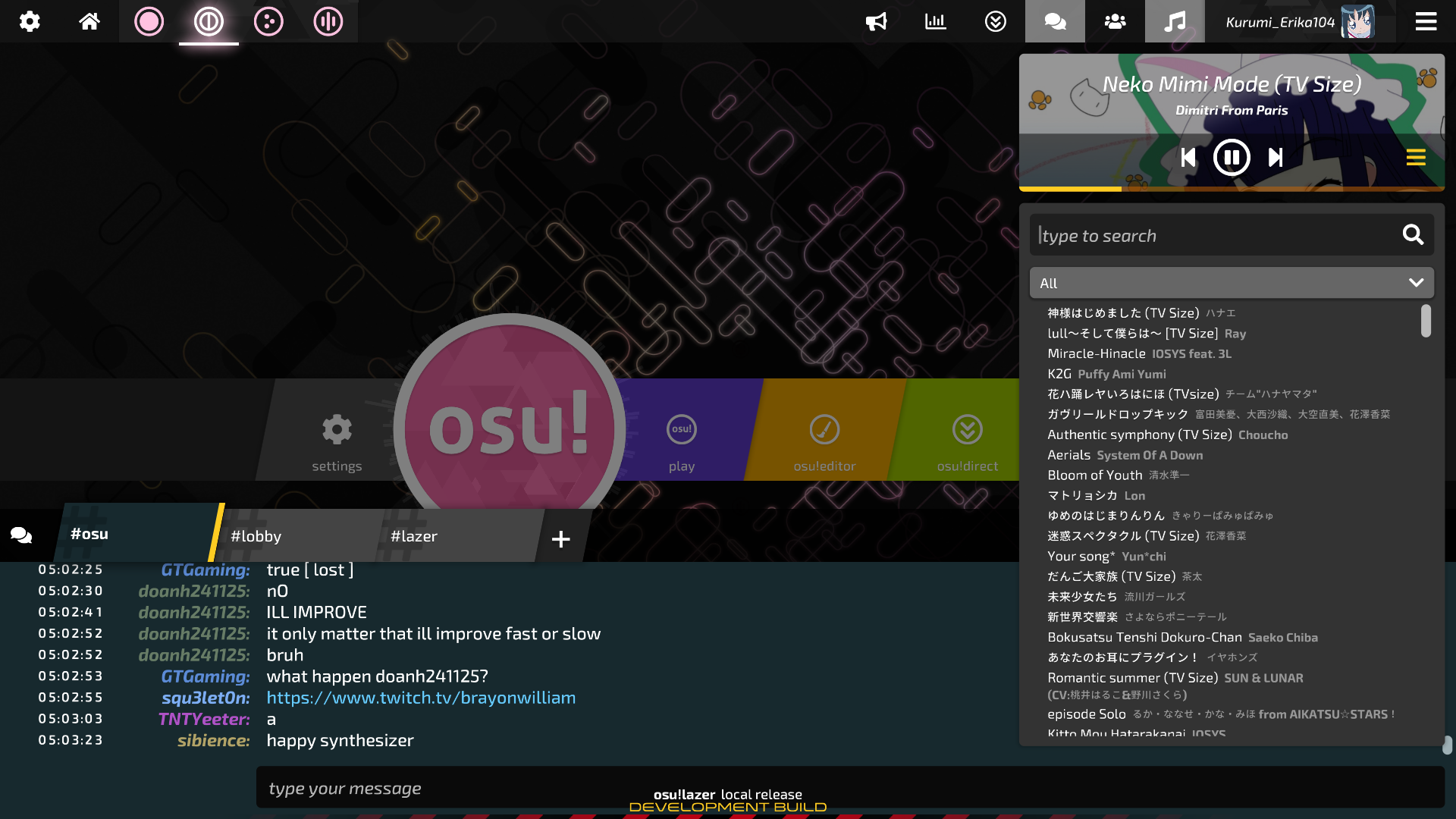Seek on the song progress bar
The width and height of the screenshot is (1456, 819).
tap(1232, 189)
